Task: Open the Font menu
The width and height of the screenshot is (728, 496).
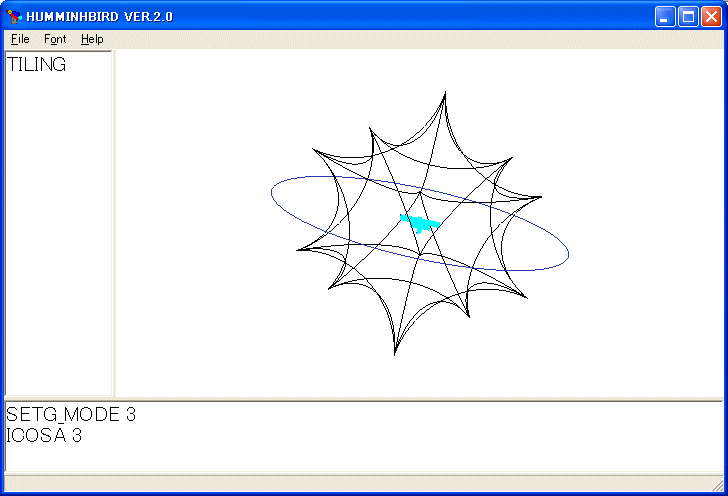Action: pyautogui.click(x=55, y=39)
